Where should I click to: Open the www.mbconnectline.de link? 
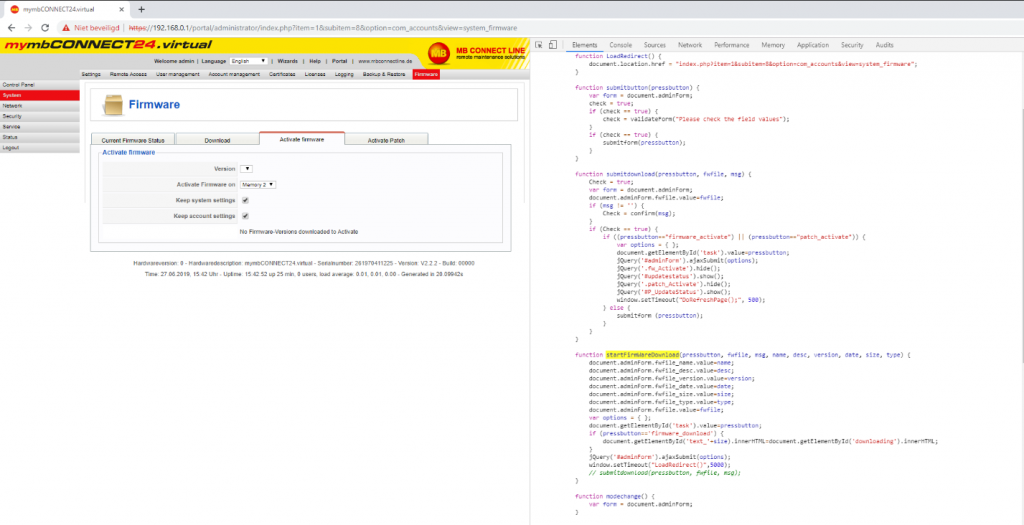point(385,61)
